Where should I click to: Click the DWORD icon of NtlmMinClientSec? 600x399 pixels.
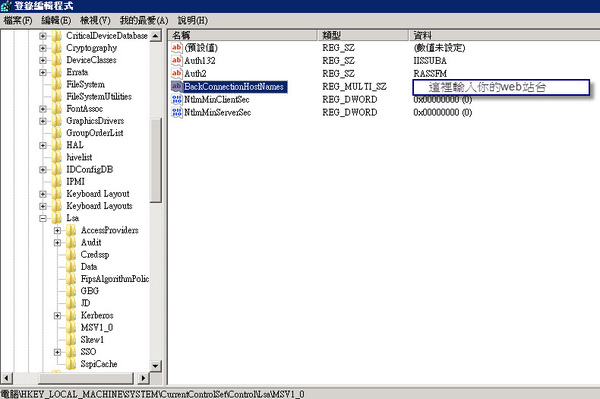click(177, 99)
